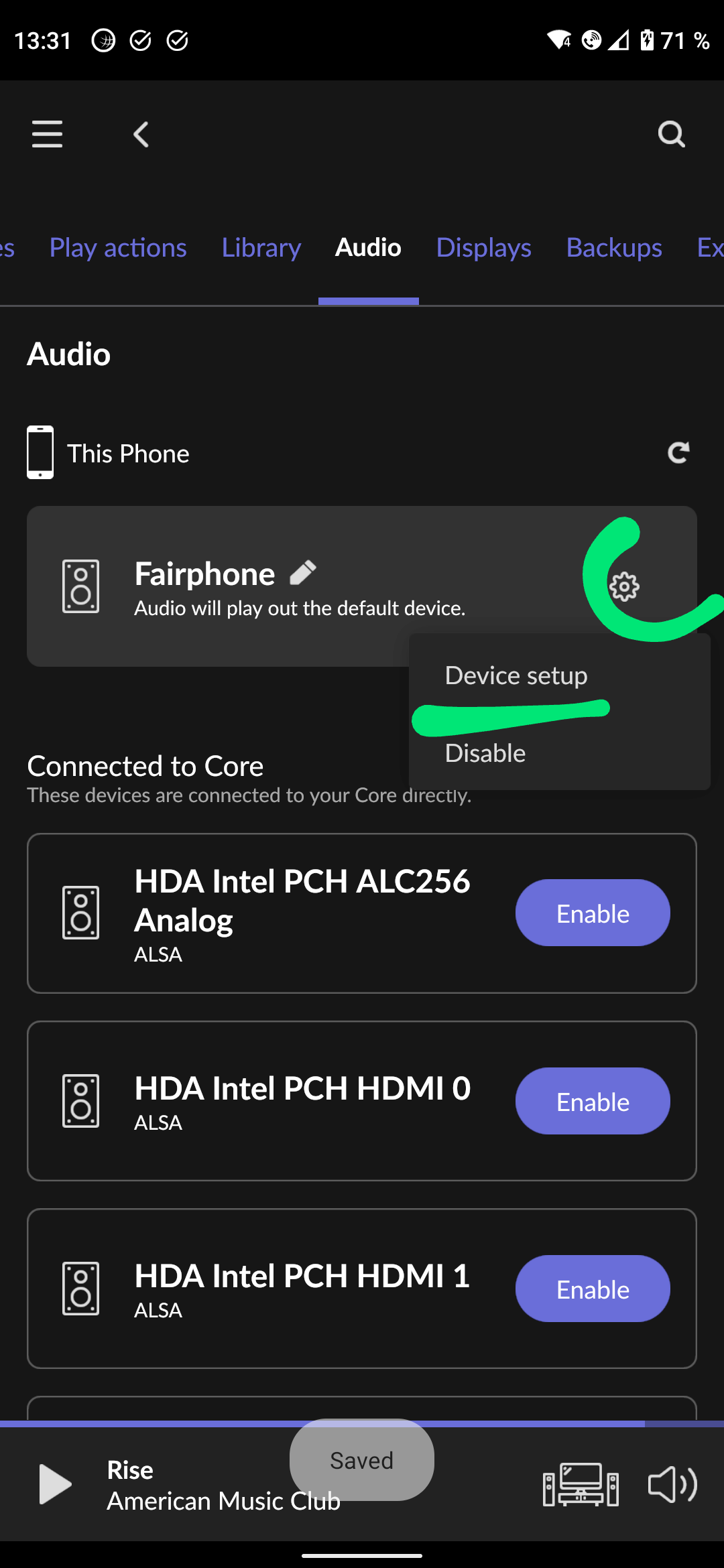Open the hamburger navigation menu

point(47,134)
